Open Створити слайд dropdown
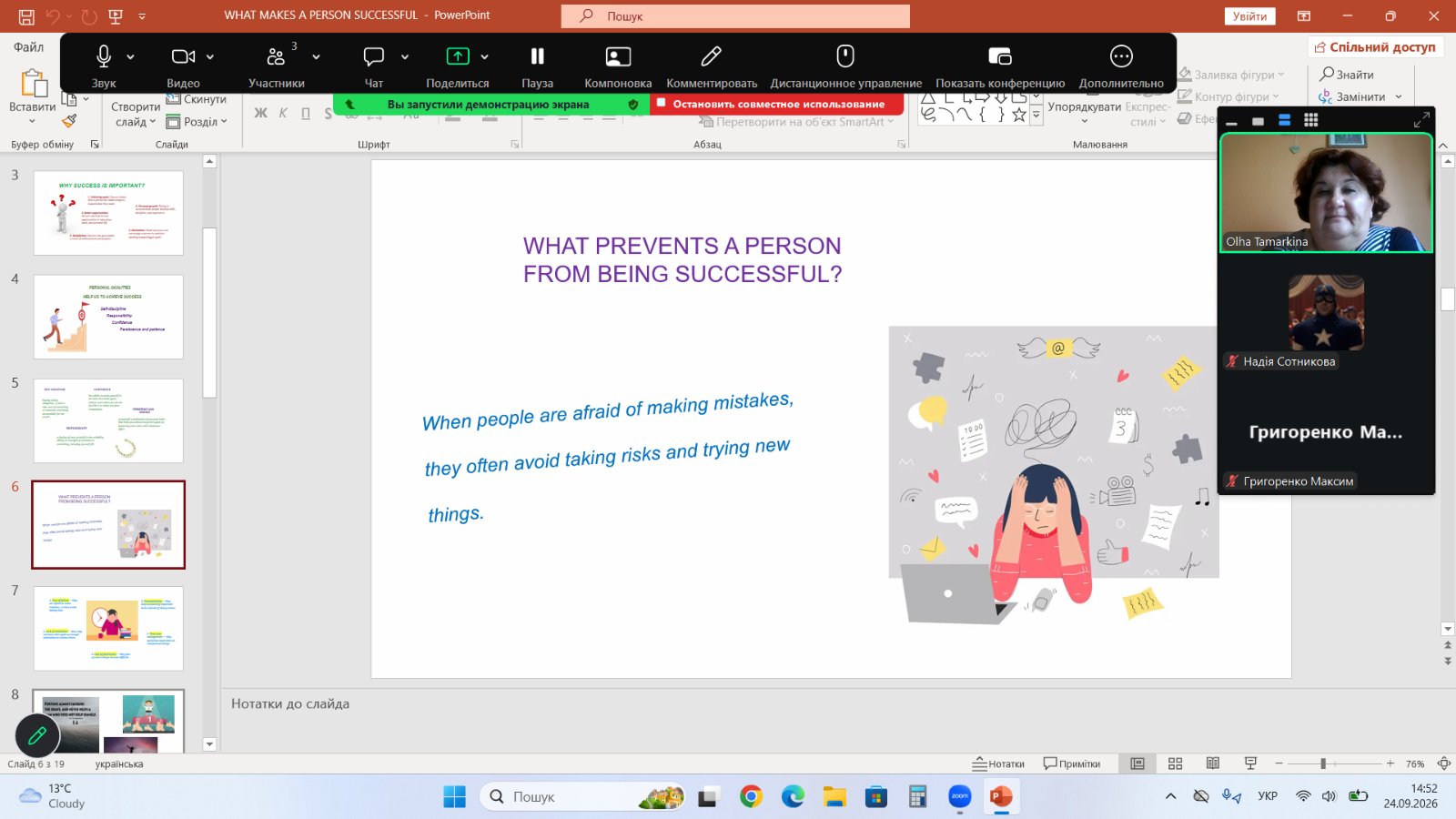Image resolution: width=1456 pixels, height=819 pixels. (134, 115)
